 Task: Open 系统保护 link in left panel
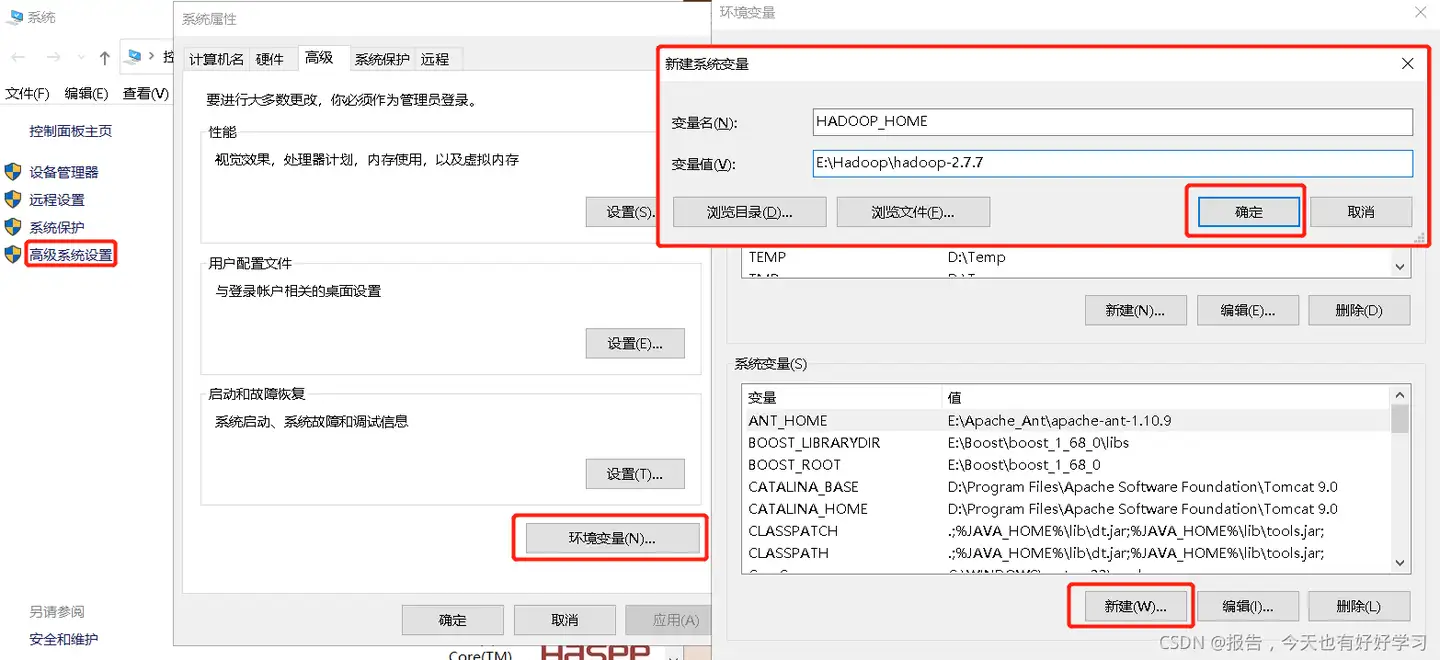[x=57, y=228]
